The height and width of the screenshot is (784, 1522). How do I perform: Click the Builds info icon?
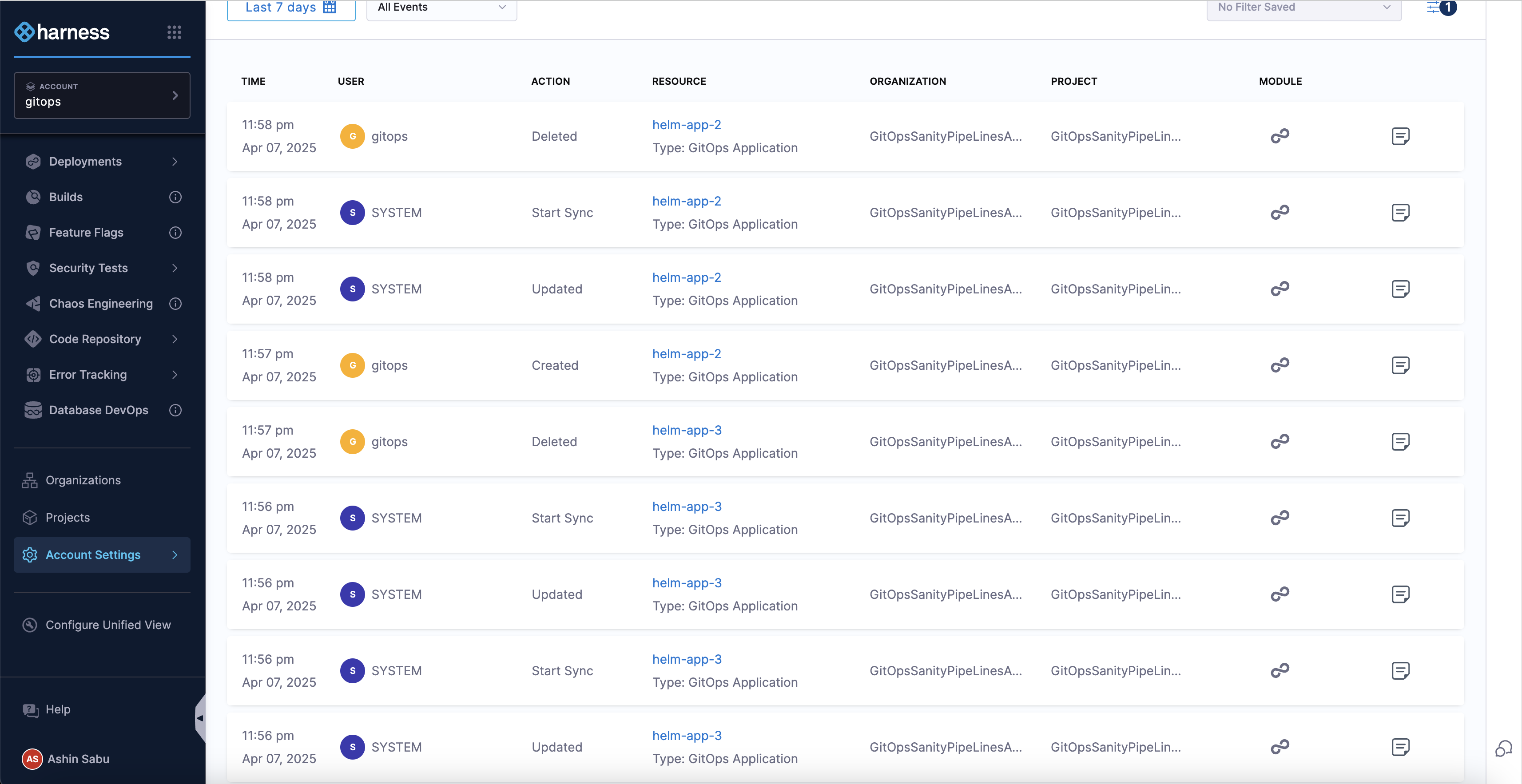coord(175,197)
